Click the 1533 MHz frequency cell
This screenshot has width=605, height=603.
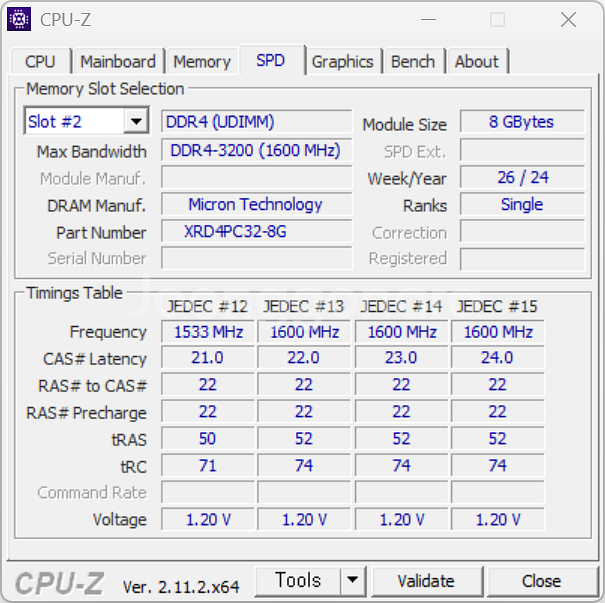click(x=208, y=332)
